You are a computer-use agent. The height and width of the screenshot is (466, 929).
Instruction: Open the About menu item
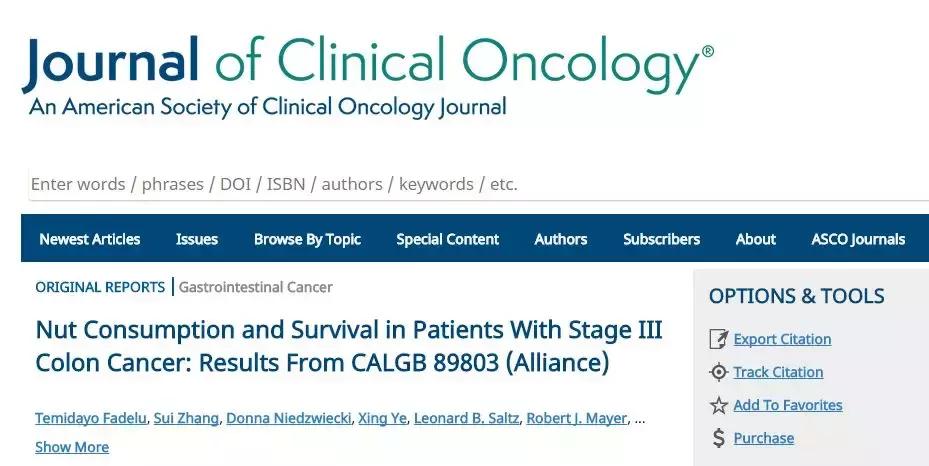(x=755, y=239)
